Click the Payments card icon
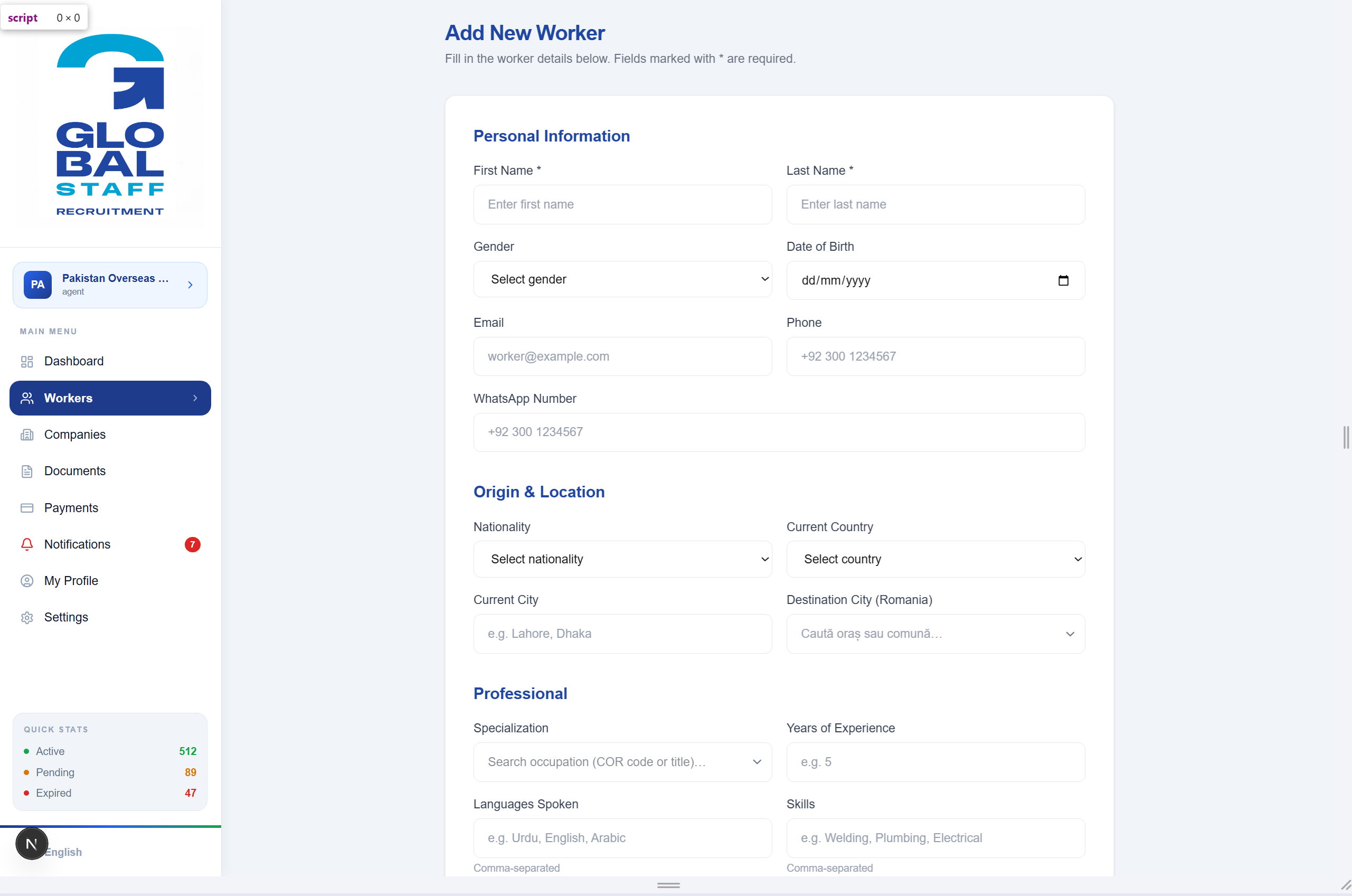The width and height of the screenshot is (1352, 896). click(x=27, y=508)
